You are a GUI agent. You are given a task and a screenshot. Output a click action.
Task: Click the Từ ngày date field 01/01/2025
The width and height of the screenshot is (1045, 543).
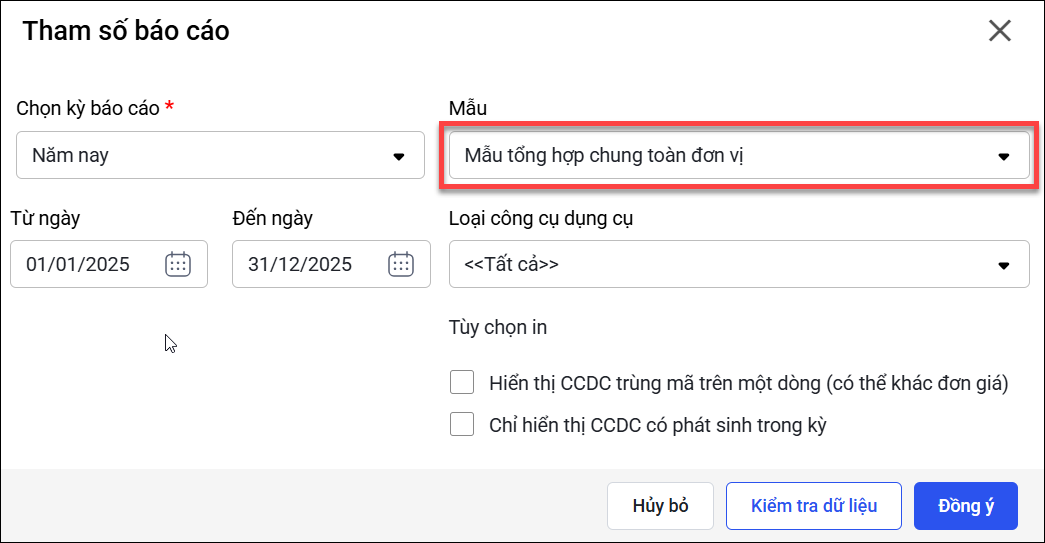92,264
